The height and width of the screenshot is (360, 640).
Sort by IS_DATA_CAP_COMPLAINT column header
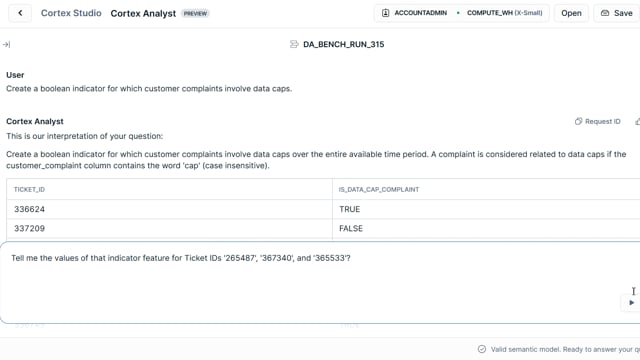tap(379, 189)
